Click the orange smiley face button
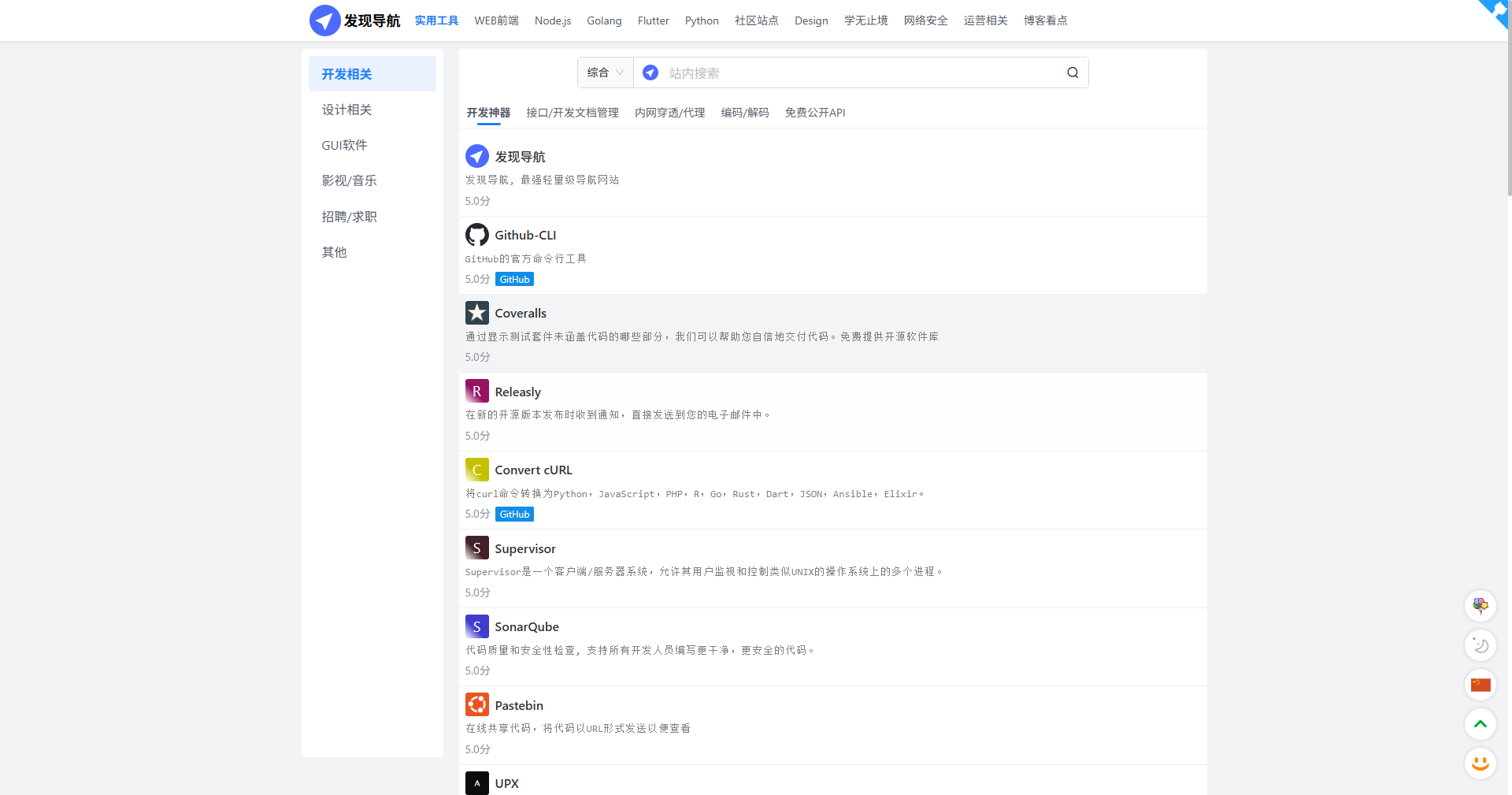The height and width of the screenshot is (795, 1512). (1480, 763)
